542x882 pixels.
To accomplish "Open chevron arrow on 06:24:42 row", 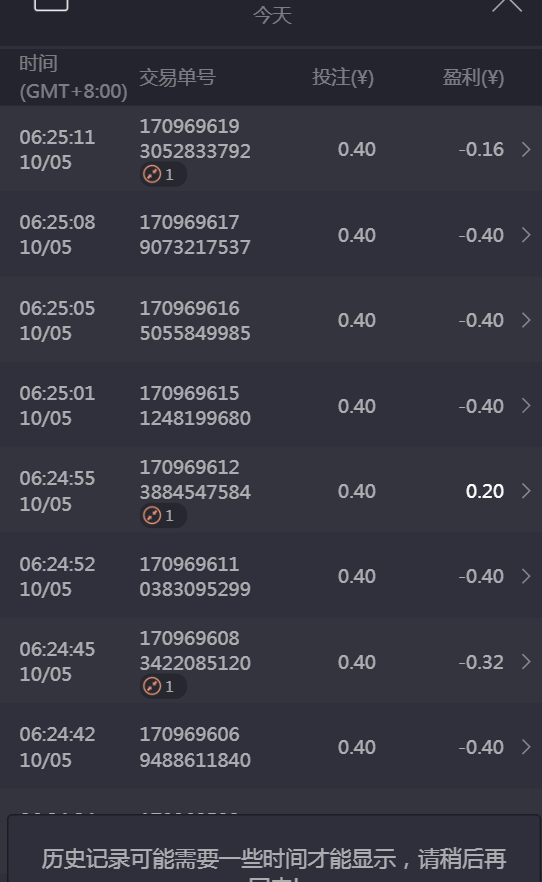I will [x=526, y=747].
